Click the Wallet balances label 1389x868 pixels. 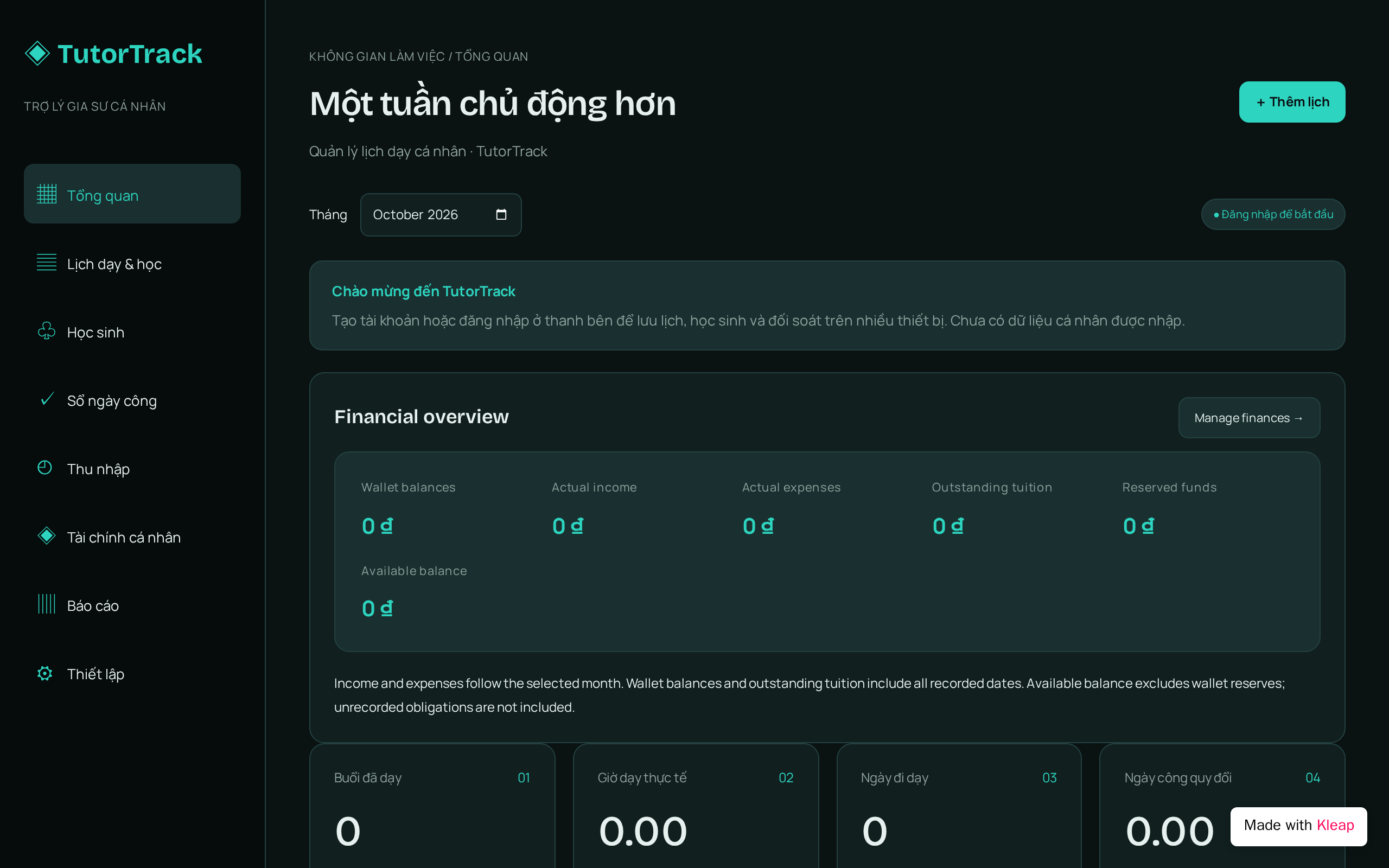click(x=408, y=487)
